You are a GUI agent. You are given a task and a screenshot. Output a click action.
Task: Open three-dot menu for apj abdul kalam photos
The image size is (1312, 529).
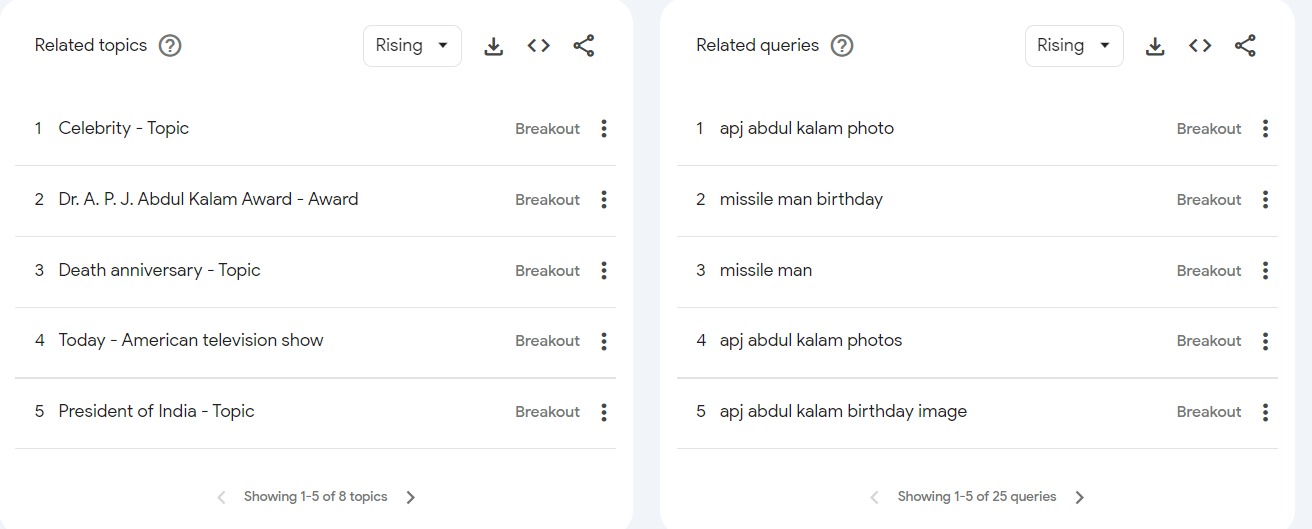pyautogui.click(x=1265, y=341)
